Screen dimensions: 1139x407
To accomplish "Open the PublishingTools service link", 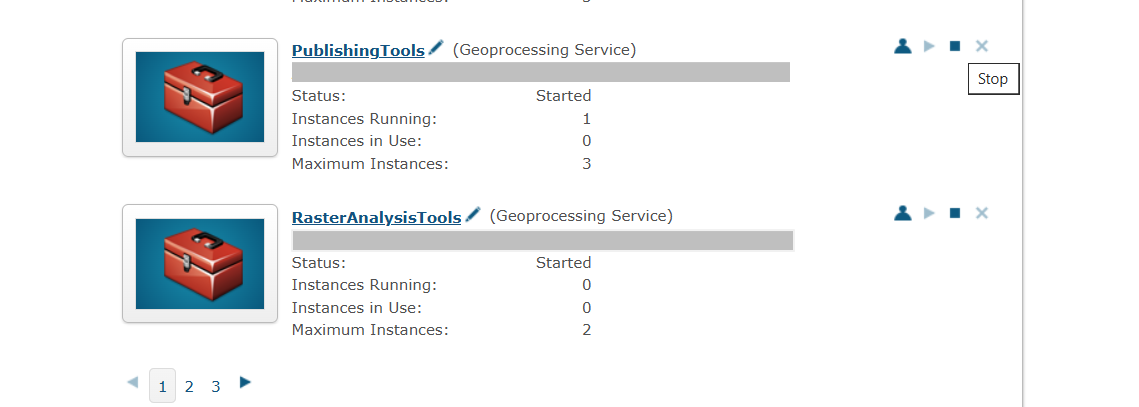I will [x=358, y=51].
